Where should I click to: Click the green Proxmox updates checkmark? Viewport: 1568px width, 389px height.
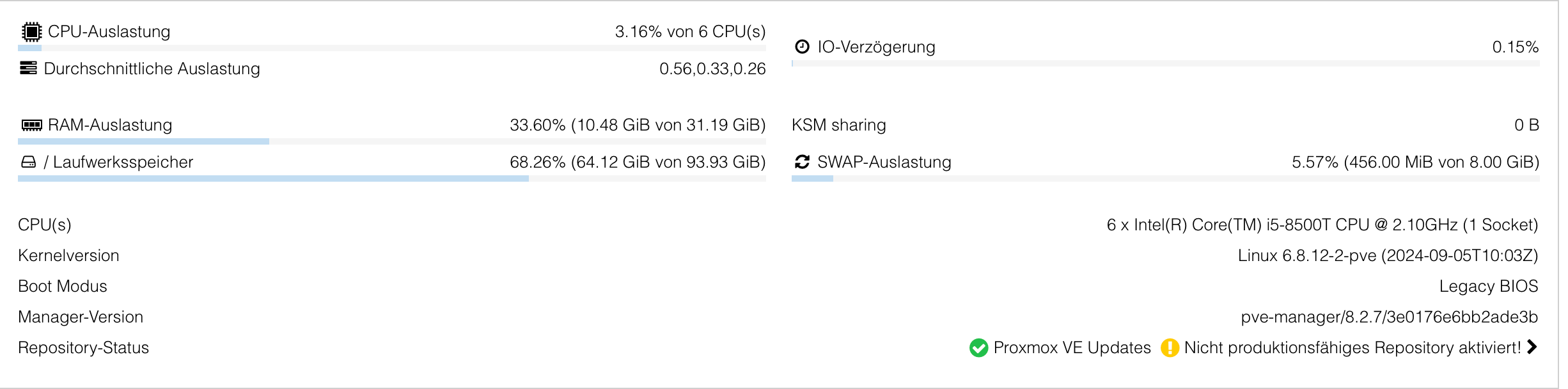click(x=978, y=347)
